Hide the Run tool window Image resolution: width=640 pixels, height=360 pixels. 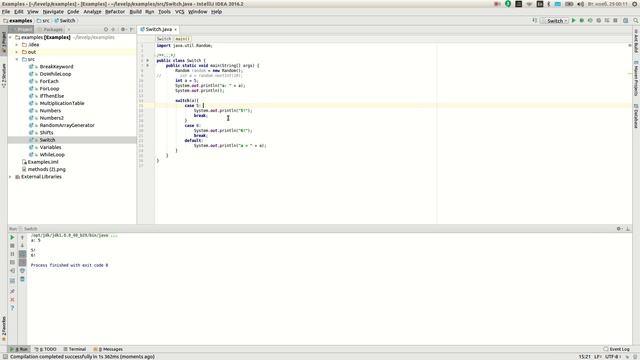click(x=628, y=229)
